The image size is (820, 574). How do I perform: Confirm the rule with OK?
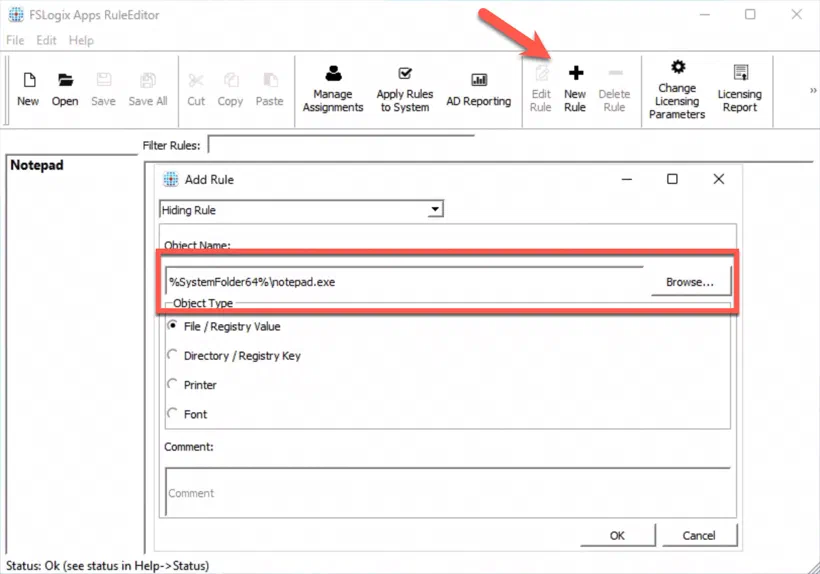pos(617,535)
